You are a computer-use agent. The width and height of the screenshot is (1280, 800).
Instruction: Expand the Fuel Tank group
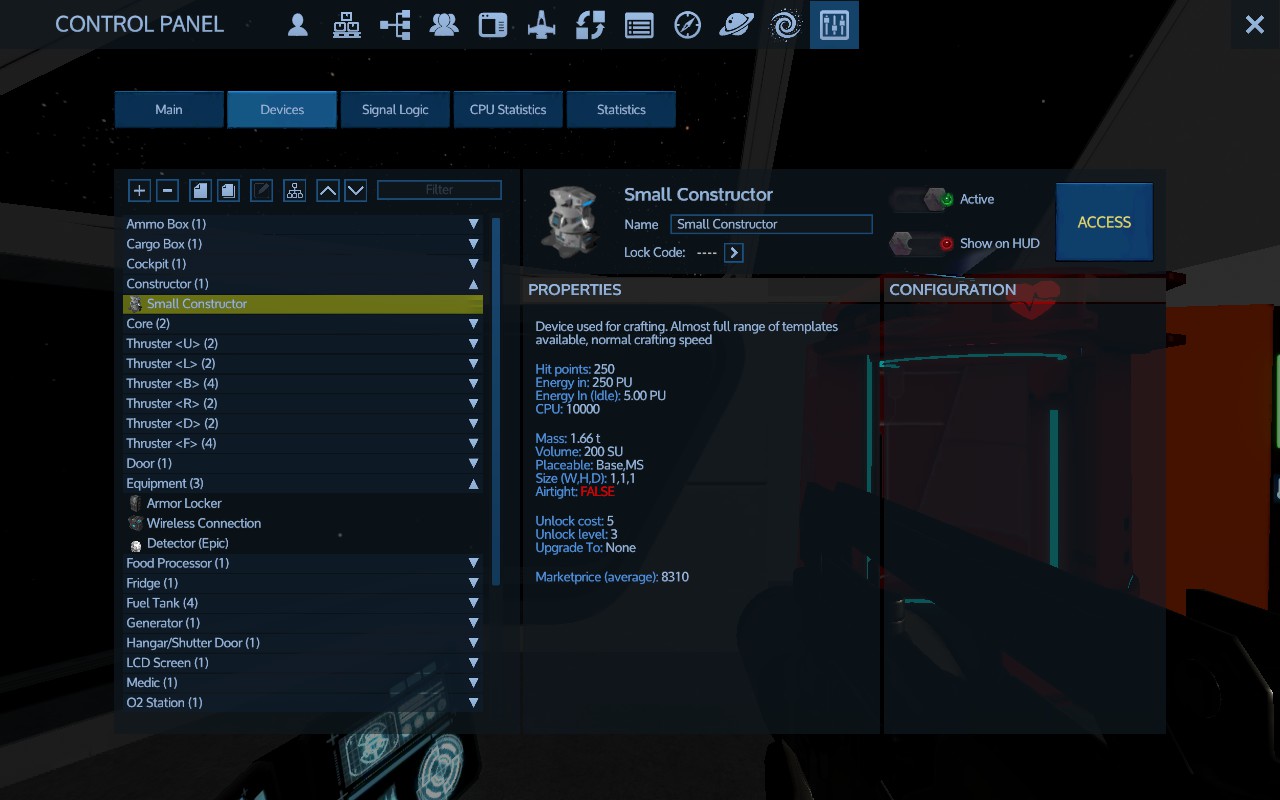pyautogui.click(x=474, y=603)
